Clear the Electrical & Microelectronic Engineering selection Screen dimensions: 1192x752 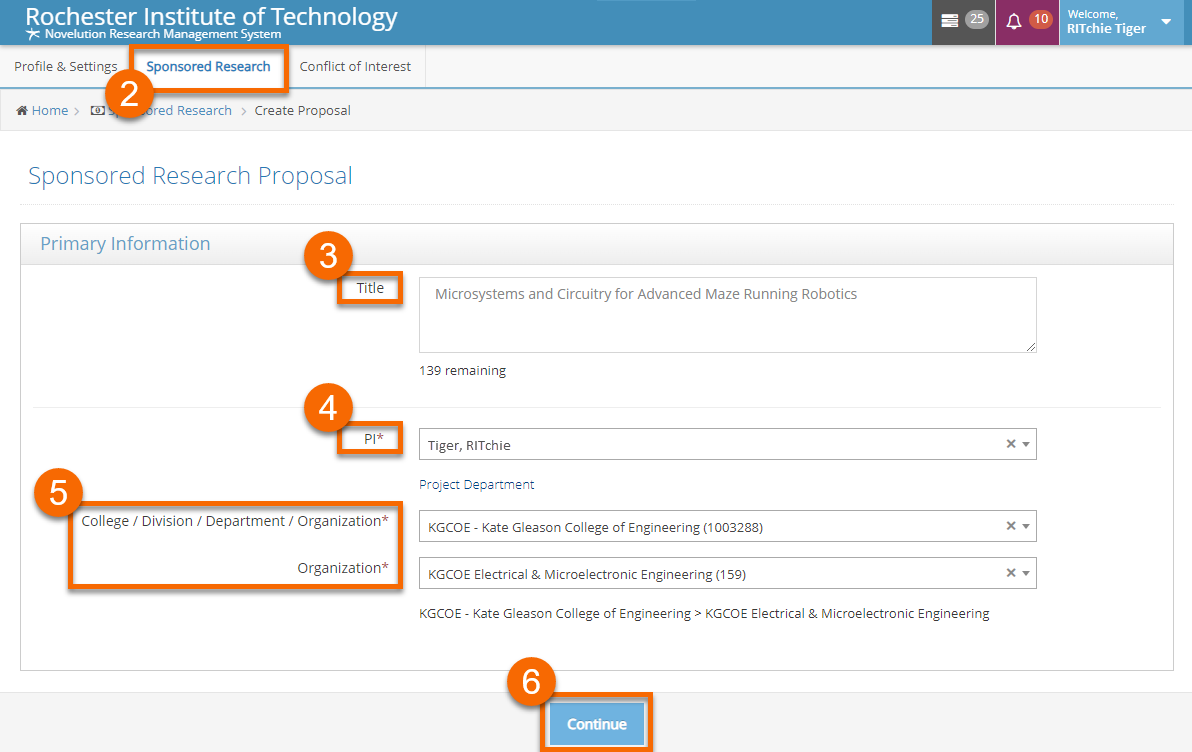click(x=1011, y=573)
